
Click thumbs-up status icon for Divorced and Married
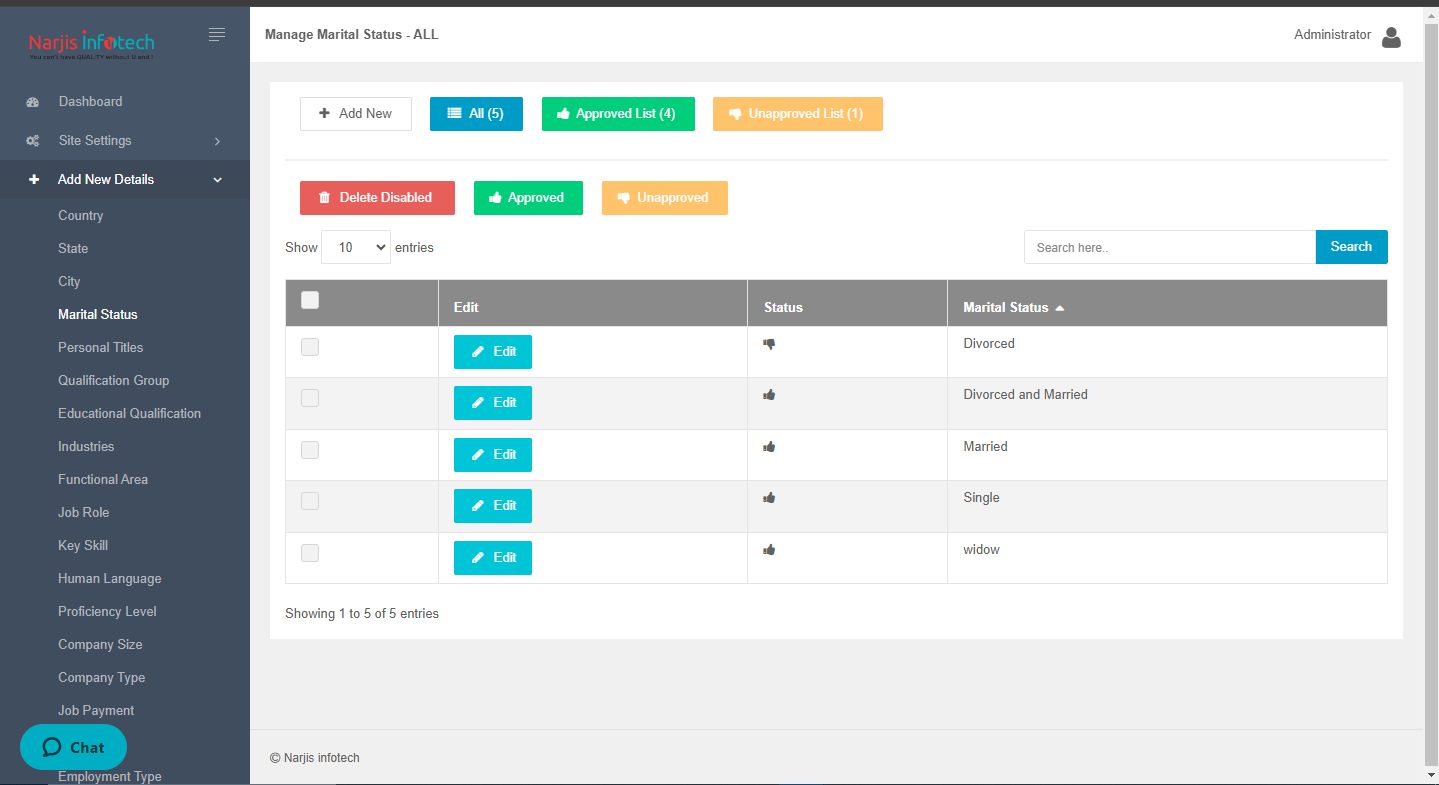(x=769, y=395)
